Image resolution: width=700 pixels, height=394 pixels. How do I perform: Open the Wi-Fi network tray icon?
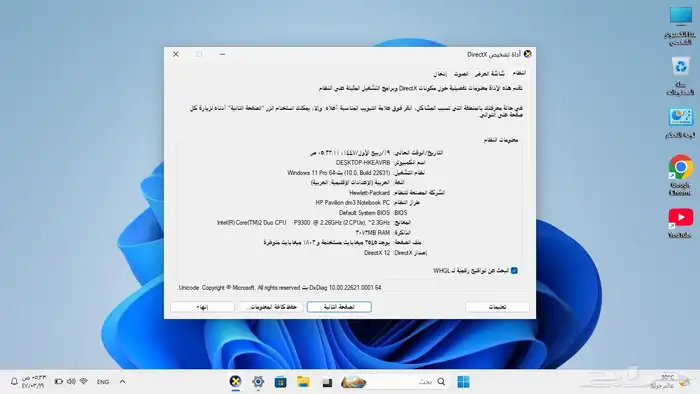[83, 382]
